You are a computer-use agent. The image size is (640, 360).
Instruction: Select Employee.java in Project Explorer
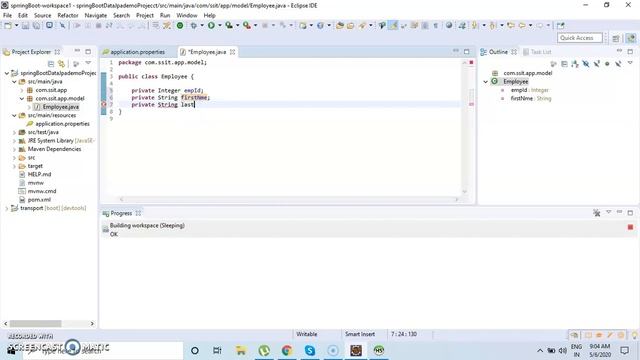[x=60, y=107]
